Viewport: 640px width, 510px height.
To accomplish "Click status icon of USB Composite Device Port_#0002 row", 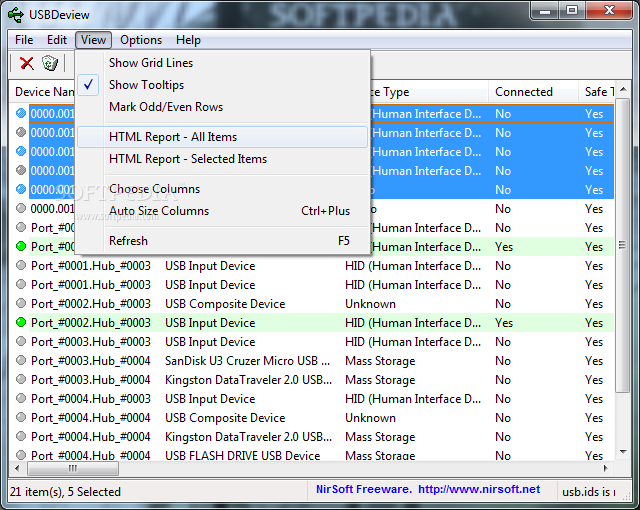I will (x=21, y=303).
